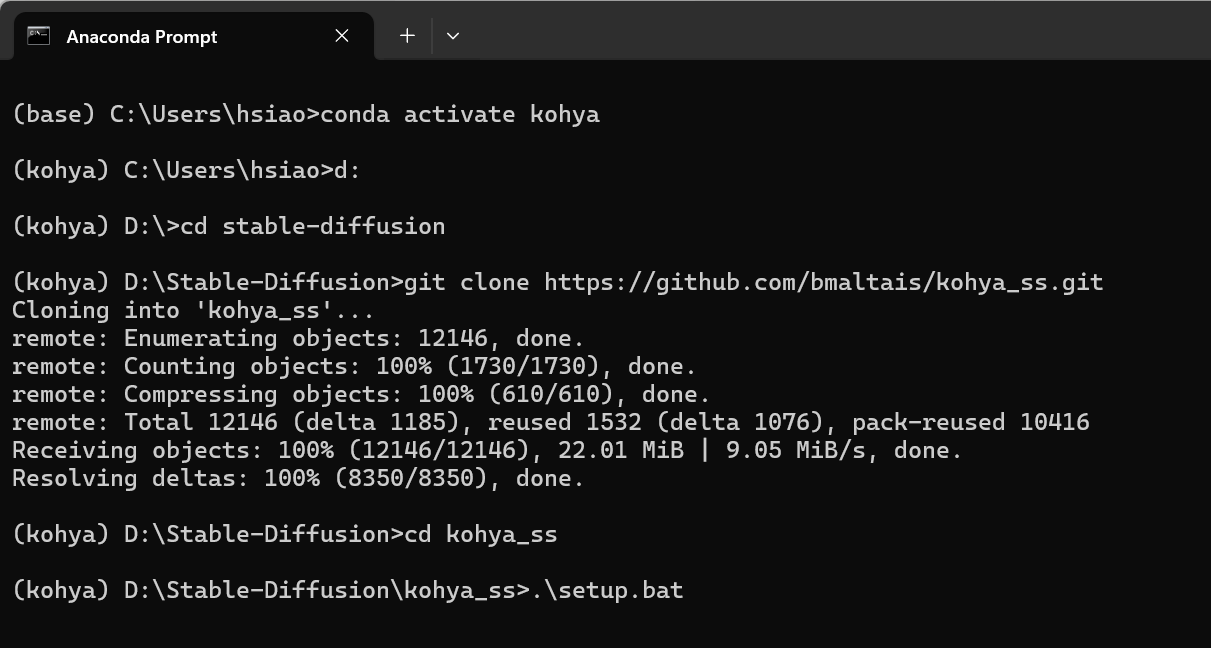The image size is (1211, 648).
Task: Click the "Cloning into 'kohya_ss'..." output line
Action: point(193,310)
